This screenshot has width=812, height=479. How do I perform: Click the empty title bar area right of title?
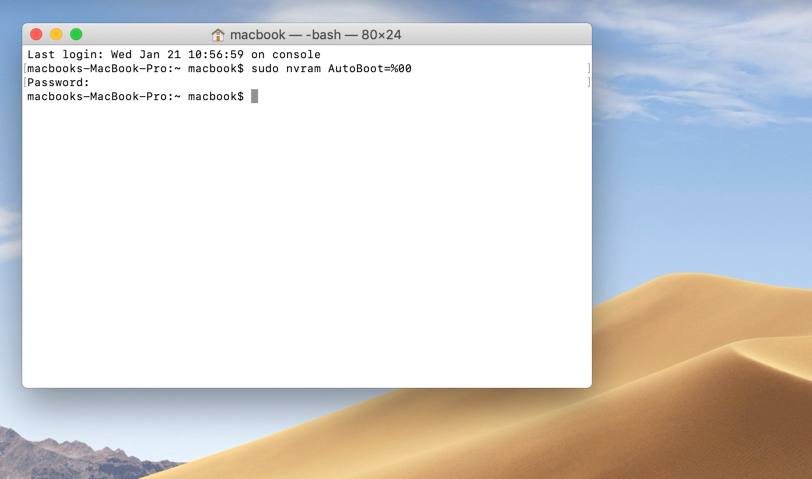(495, 34)
